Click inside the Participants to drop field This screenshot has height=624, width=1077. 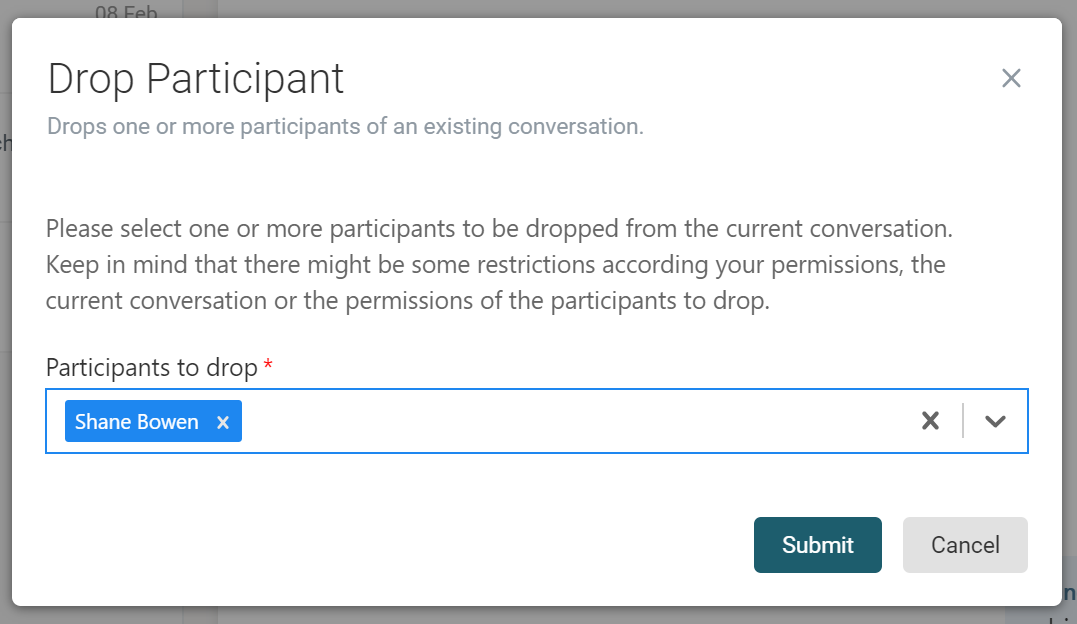click(x=550, y=421)
